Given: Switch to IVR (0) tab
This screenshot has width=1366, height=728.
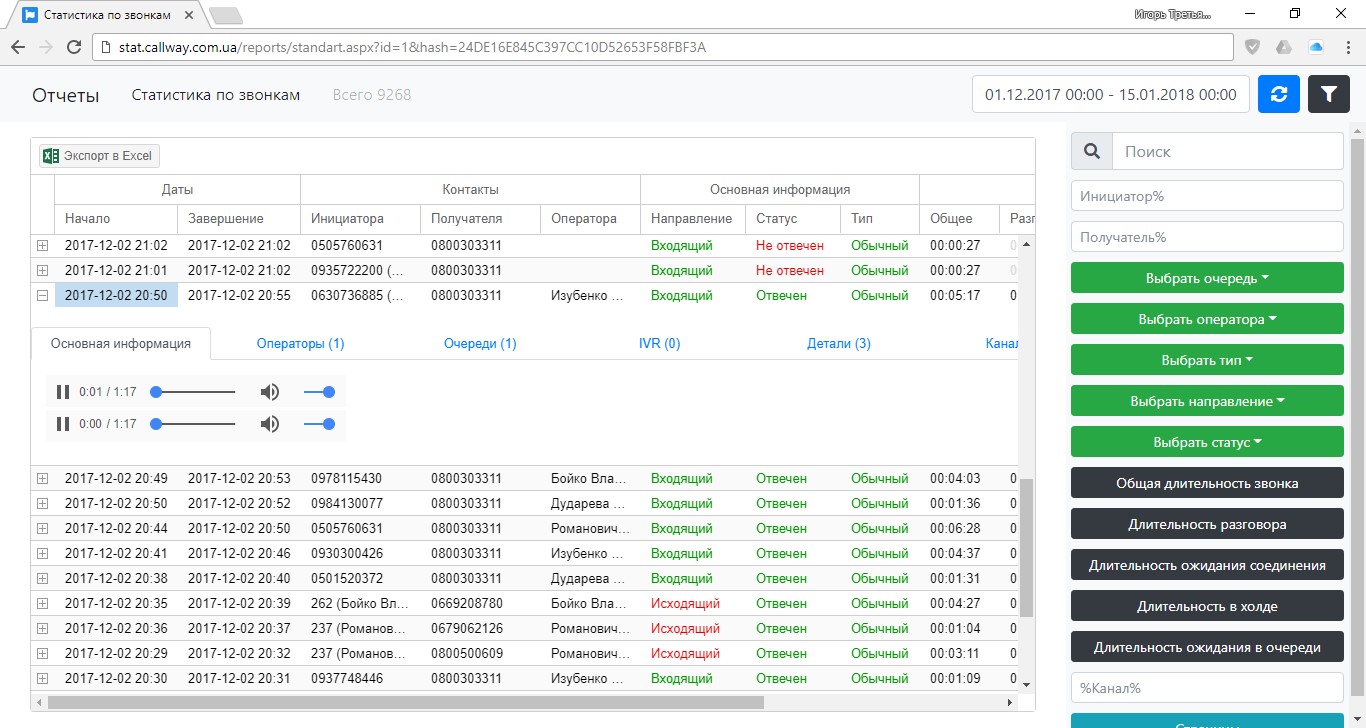Looking at the screenshot, I should point(659,343).
